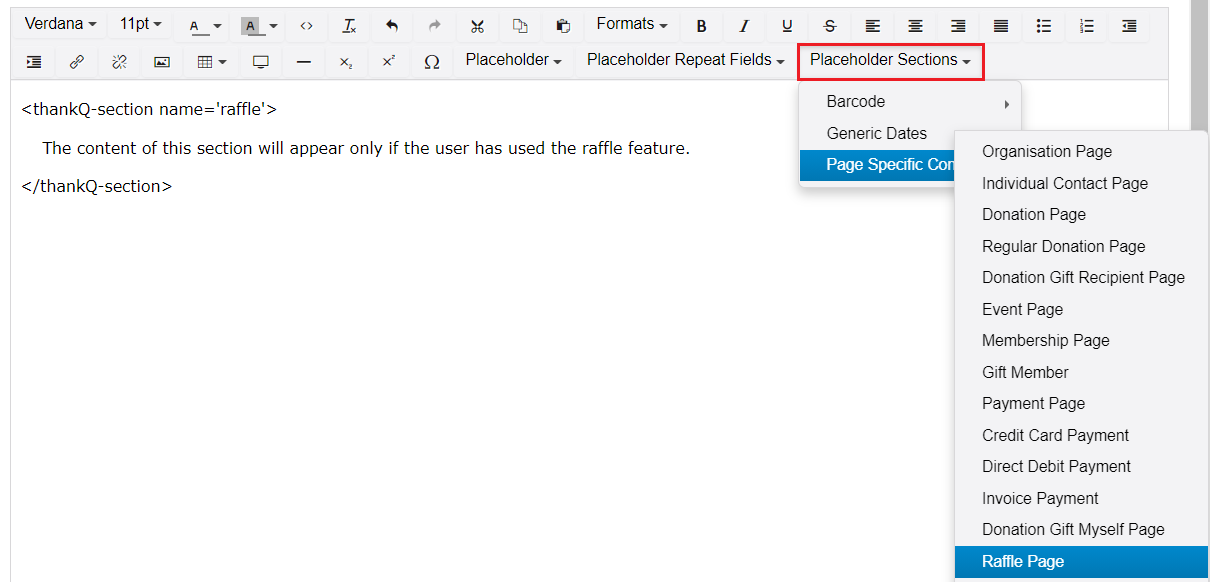Image resolution: width=1213 pixels, height=582 pixels.
Task: Align text center
Action: pos(915,27)
